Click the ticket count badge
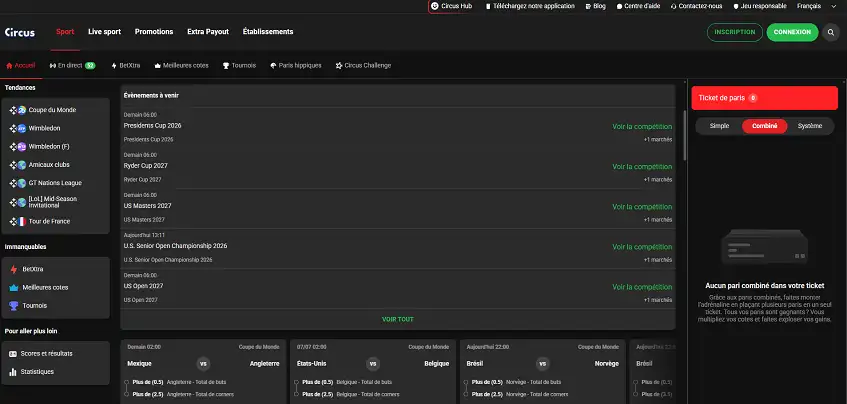The image size is (847, 404). click(x=752, y=98)
